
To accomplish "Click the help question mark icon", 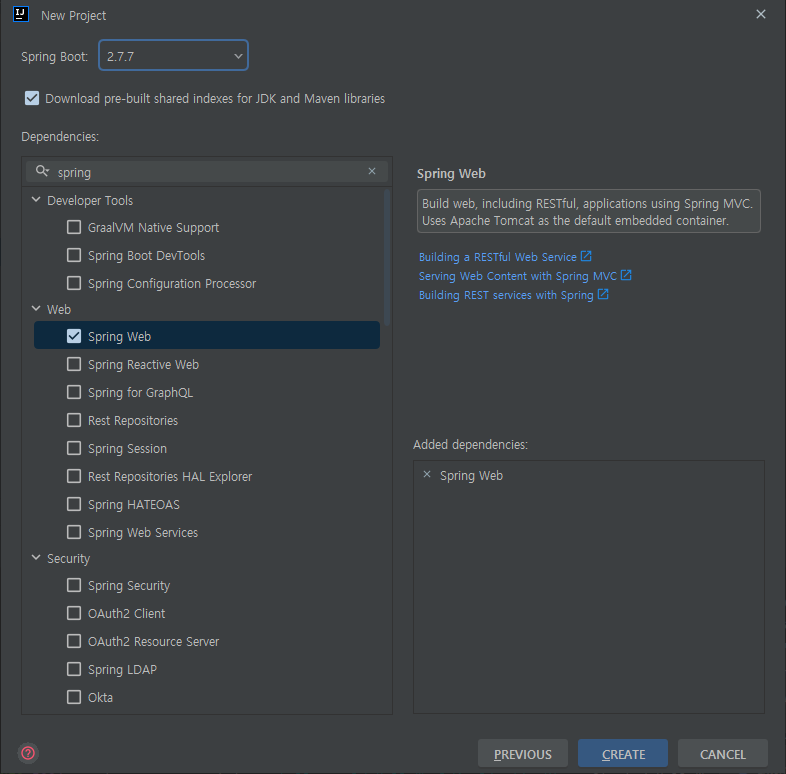I will [28, 753].
